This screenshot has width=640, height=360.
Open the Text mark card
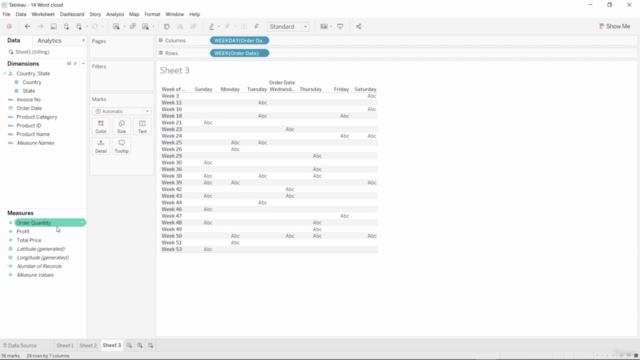pyautogui.click(x=142, y=127)
